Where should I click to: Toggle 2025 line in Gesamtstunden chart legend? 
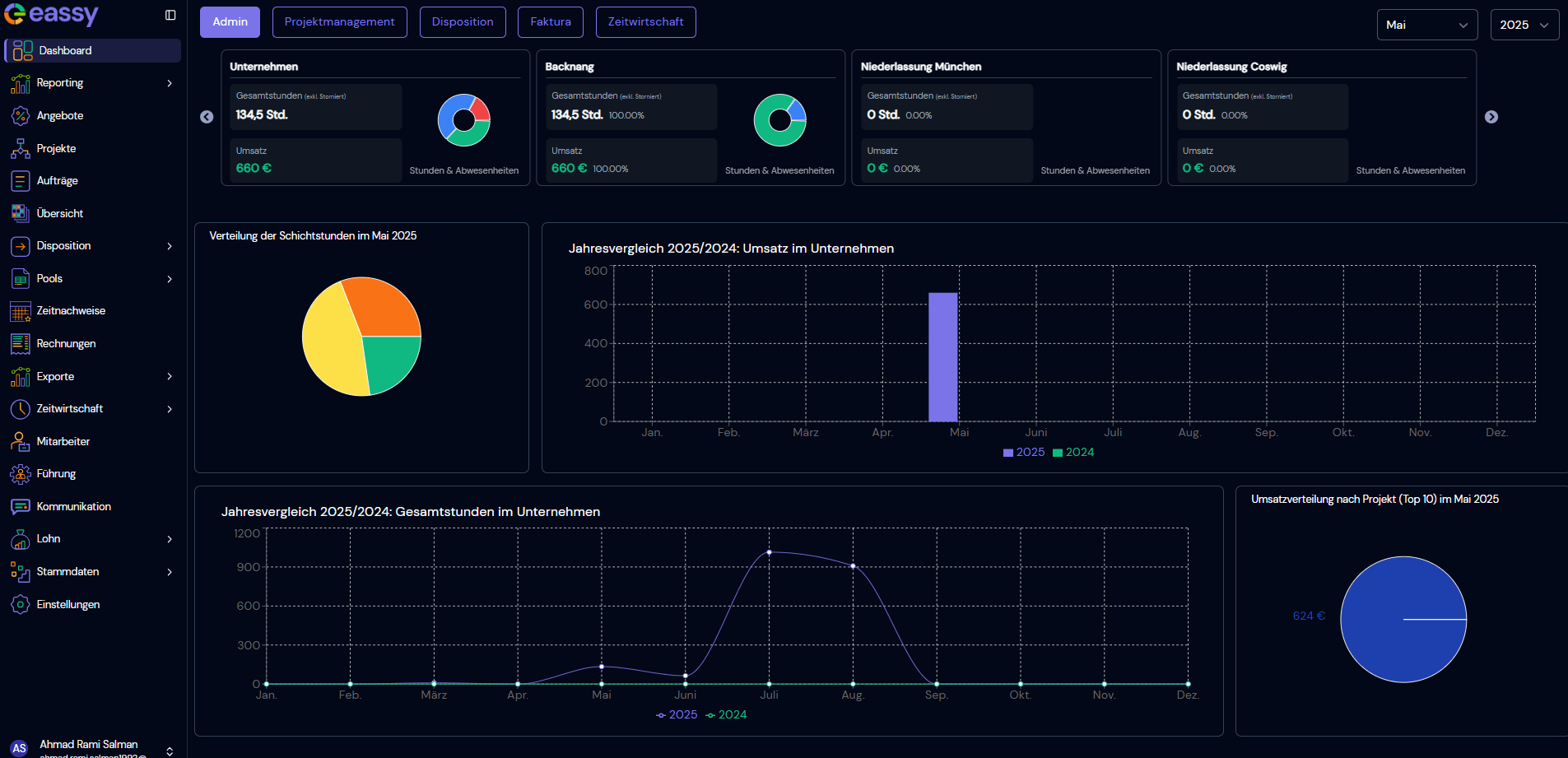coord(676,715)
